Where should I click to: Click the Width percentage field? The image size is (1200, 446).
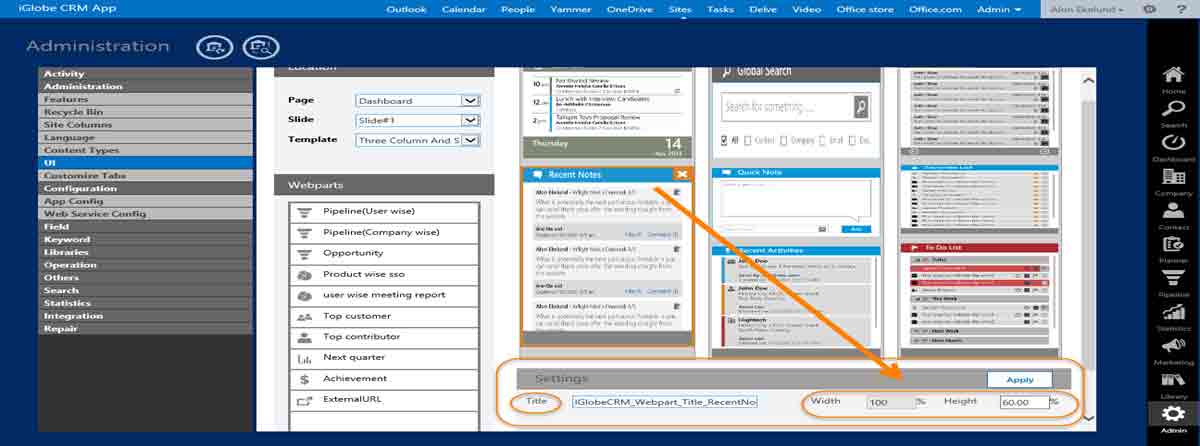pyautogui.click(x=890, y=402)
